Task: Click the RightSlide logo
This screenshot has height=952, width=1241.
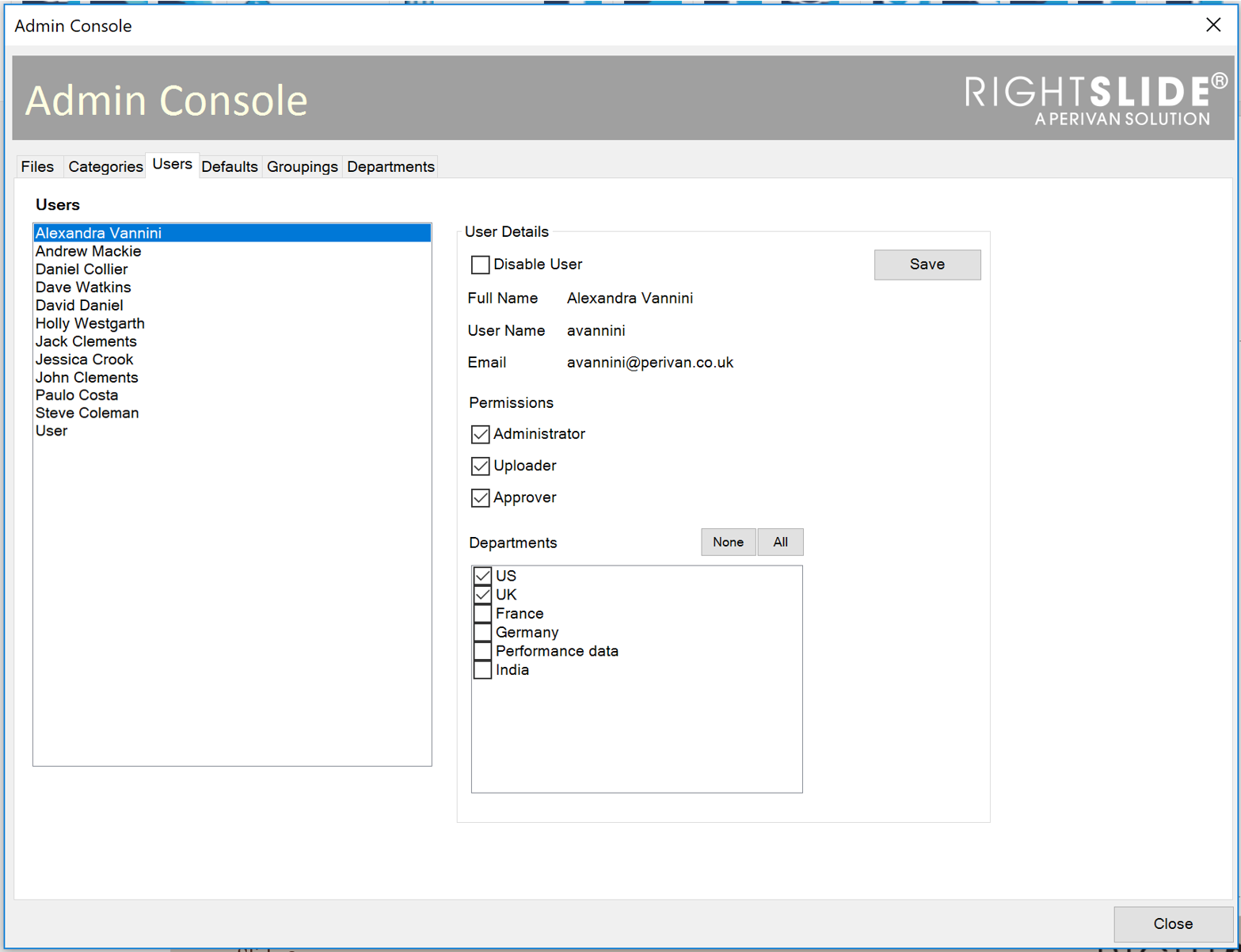Action: (x=1096, y=100)
